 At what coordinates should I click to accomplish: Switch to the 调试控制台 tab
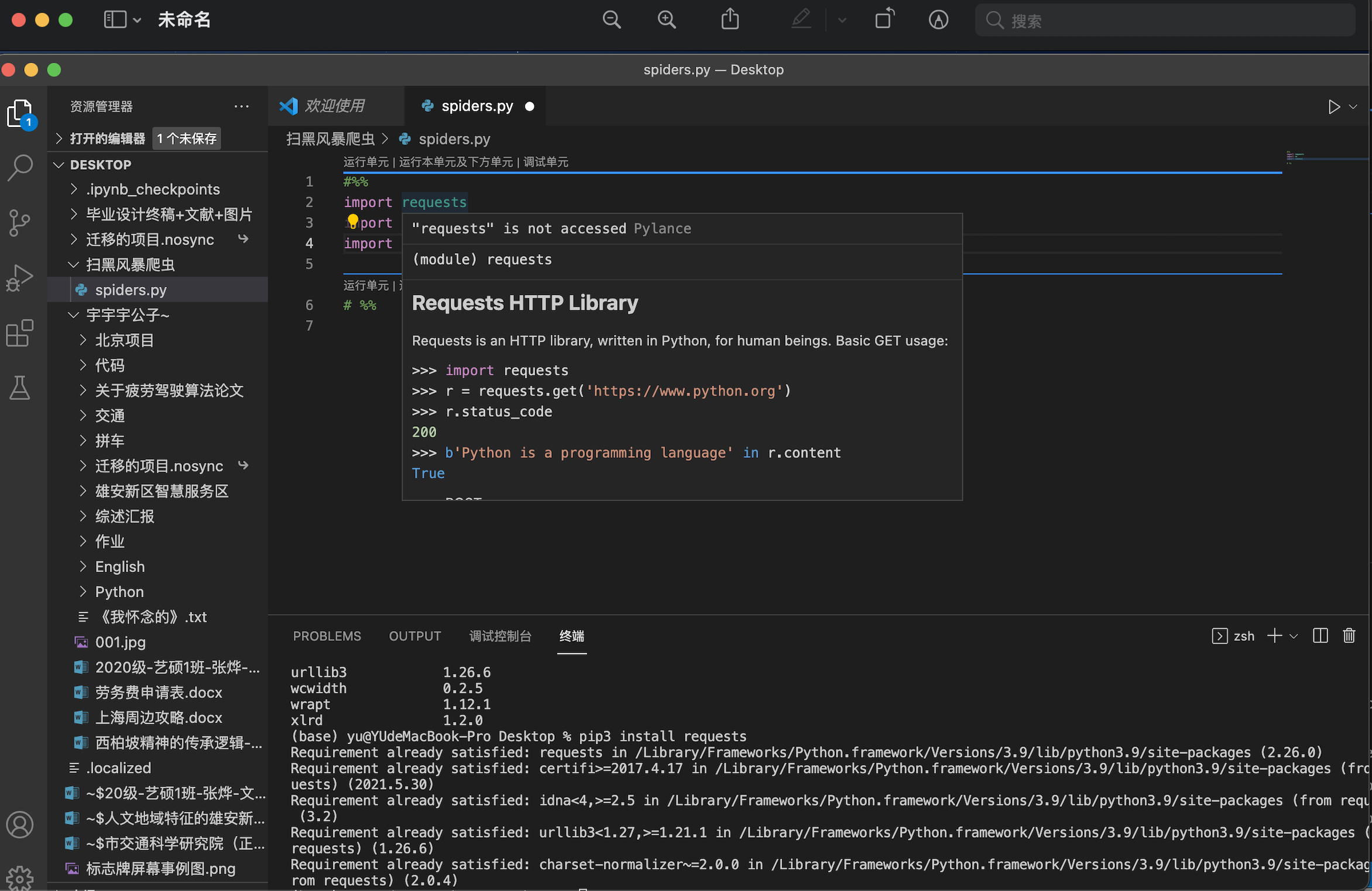(500, 636)
